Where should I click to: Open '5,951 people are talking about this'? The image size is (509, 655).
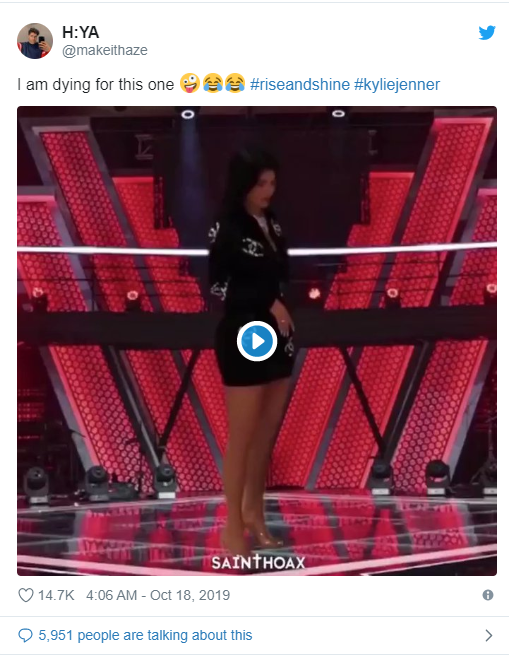coord(145,635)
